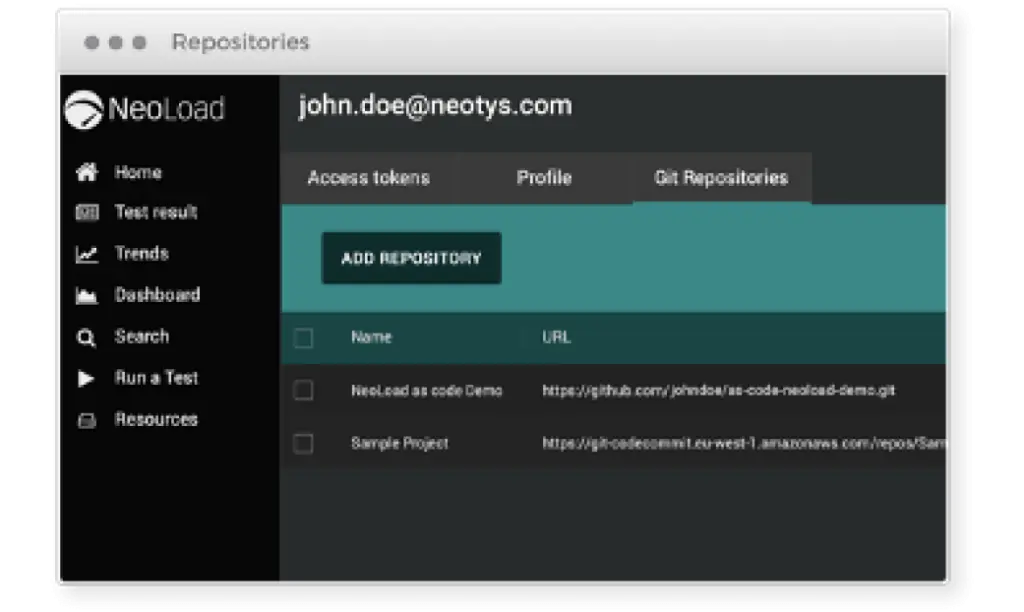
Task: Click the Search magnifying glass icon
Action: [87, 337]
